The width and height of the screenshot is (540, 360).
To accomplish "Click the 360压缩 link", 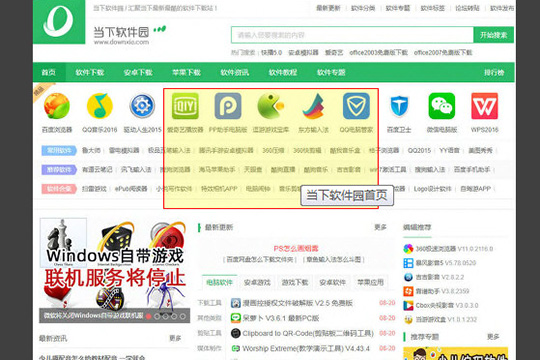I will tap(273, 150).
